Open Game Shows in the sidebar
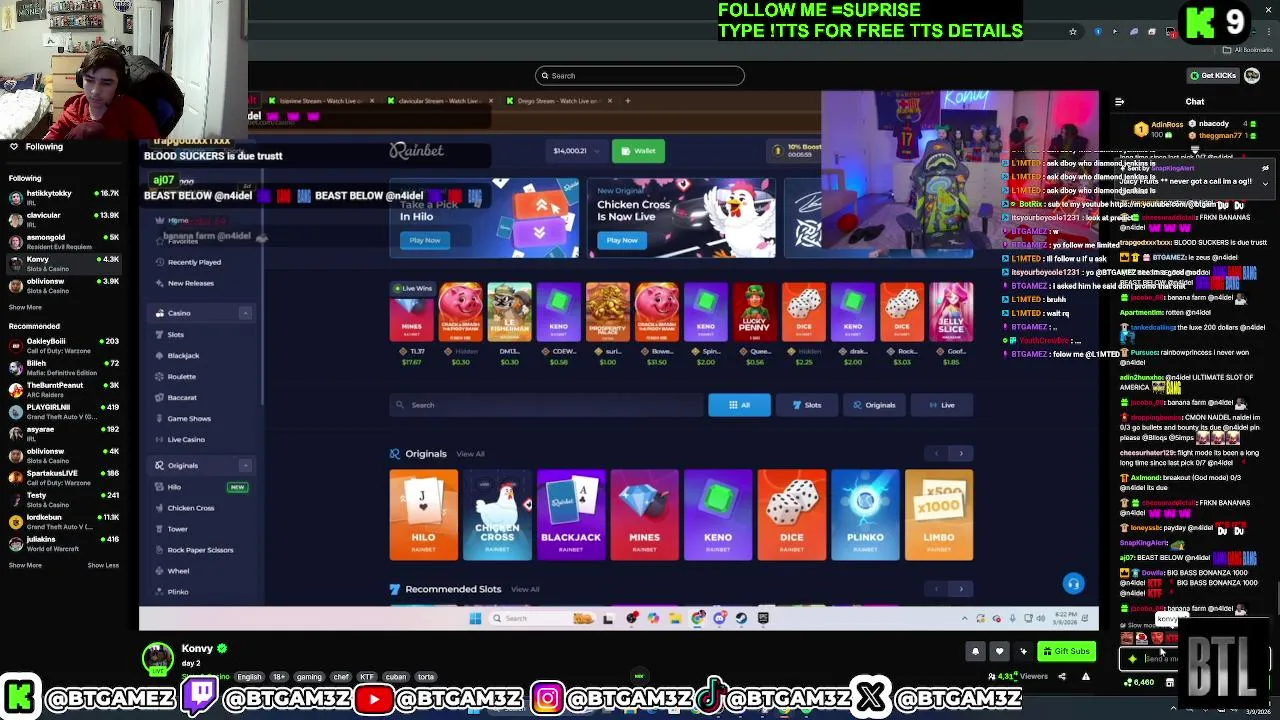Screen dimensions: 1280x720 coord(189,419)
